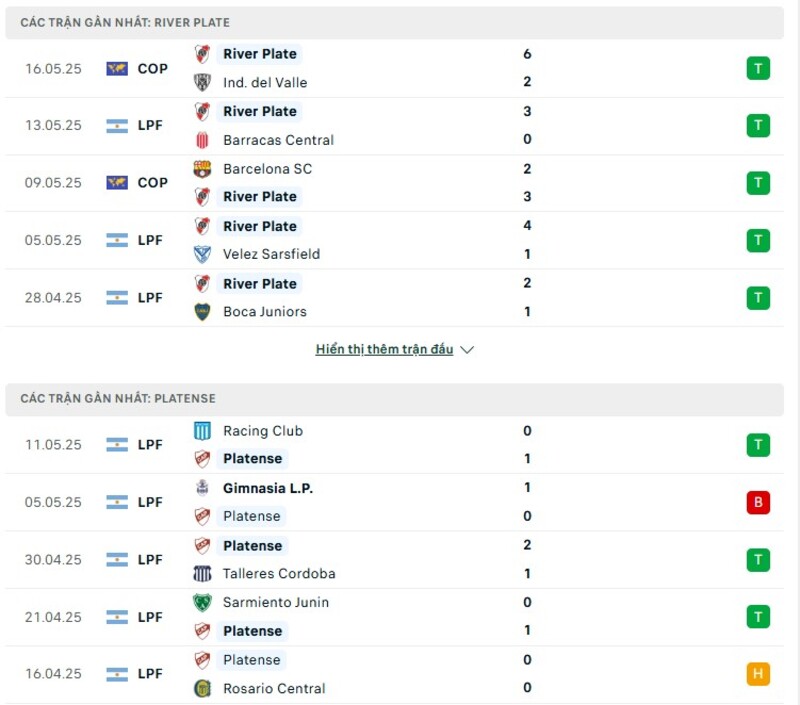Expand more matches with the chevron arrow
Viewport: 800px width, 705px height.
tap(467, 350)
